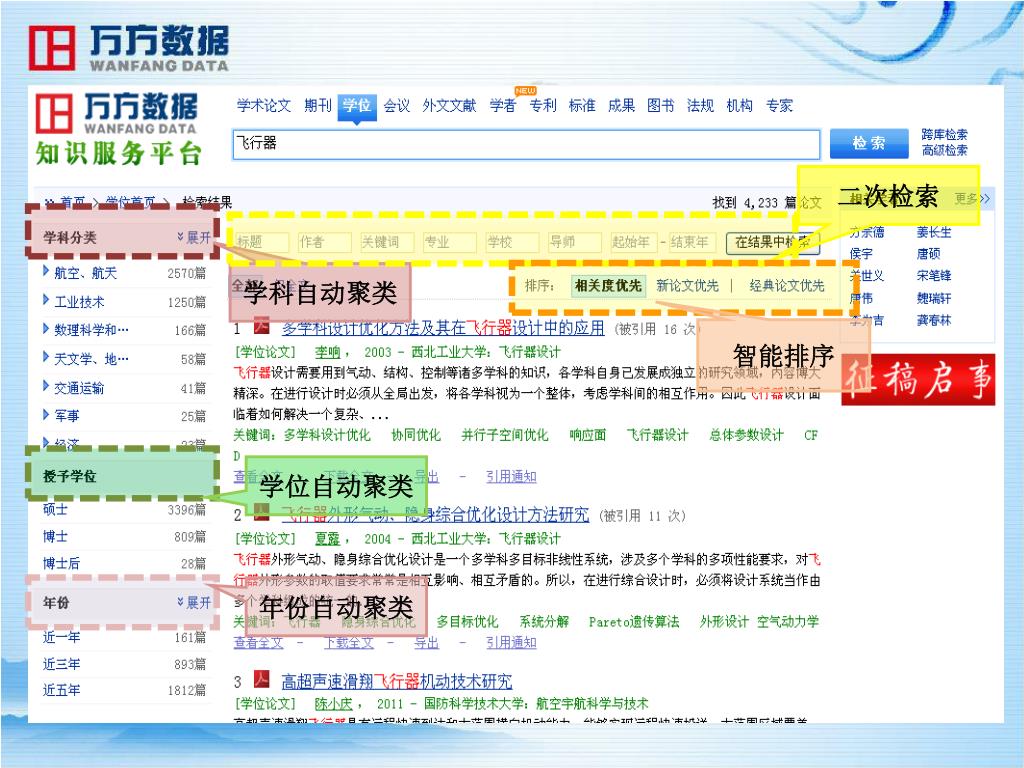This screenshot has width=1024, height=768.
Task: Open 跨库检索 link
Action: pos(944,135)
